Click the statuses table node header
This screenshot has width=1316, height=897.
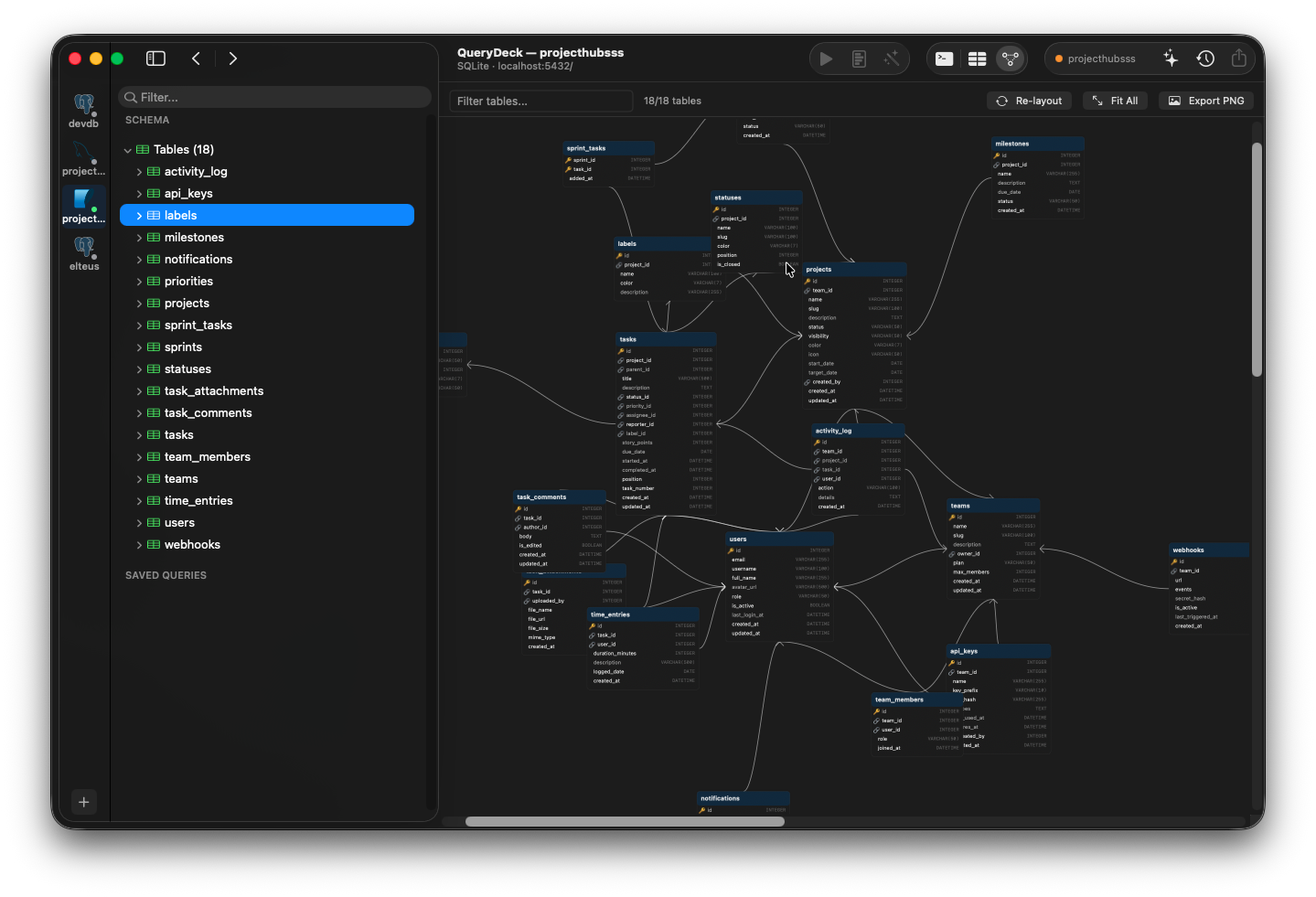(756, 198)
